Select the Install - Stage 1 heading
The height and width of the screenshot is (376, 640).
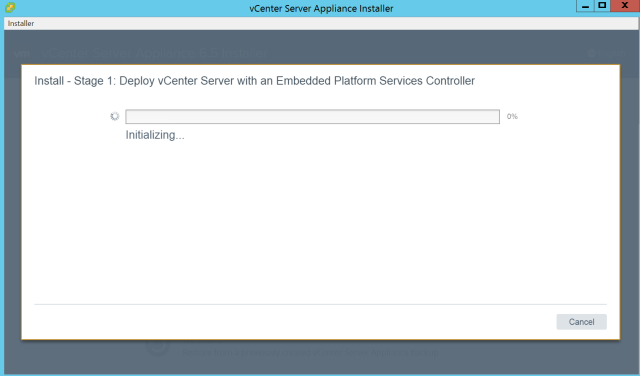[254, 81]
